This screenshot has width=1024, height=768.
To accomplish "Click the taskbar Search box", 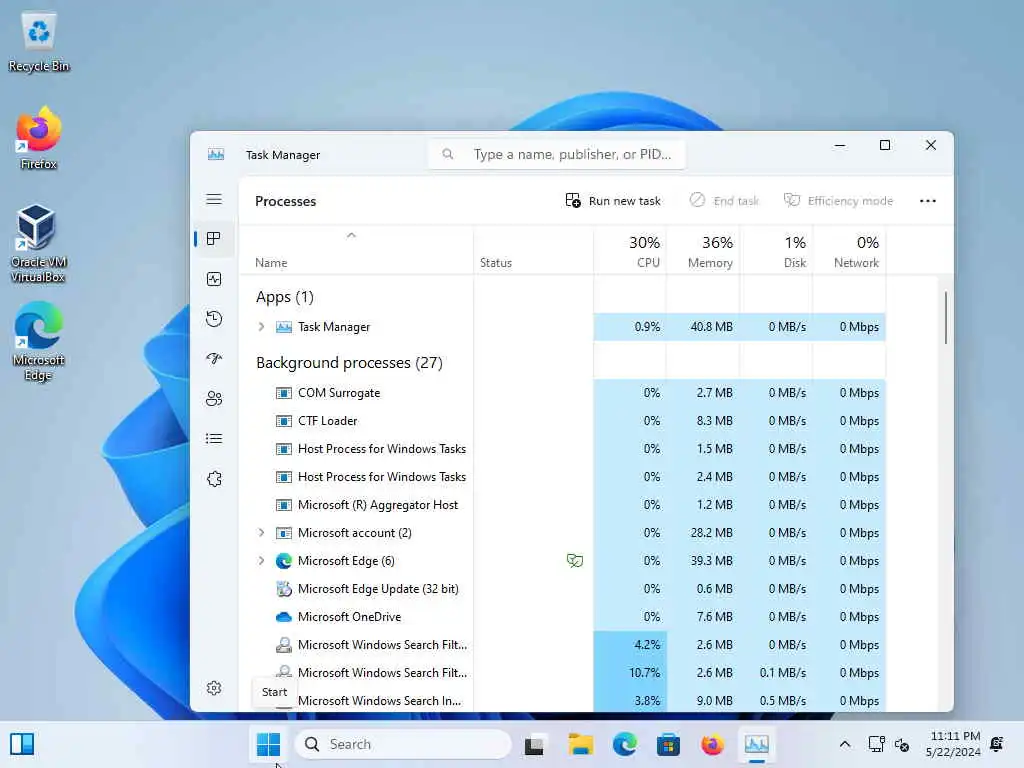I will click(x=403, y=744).
